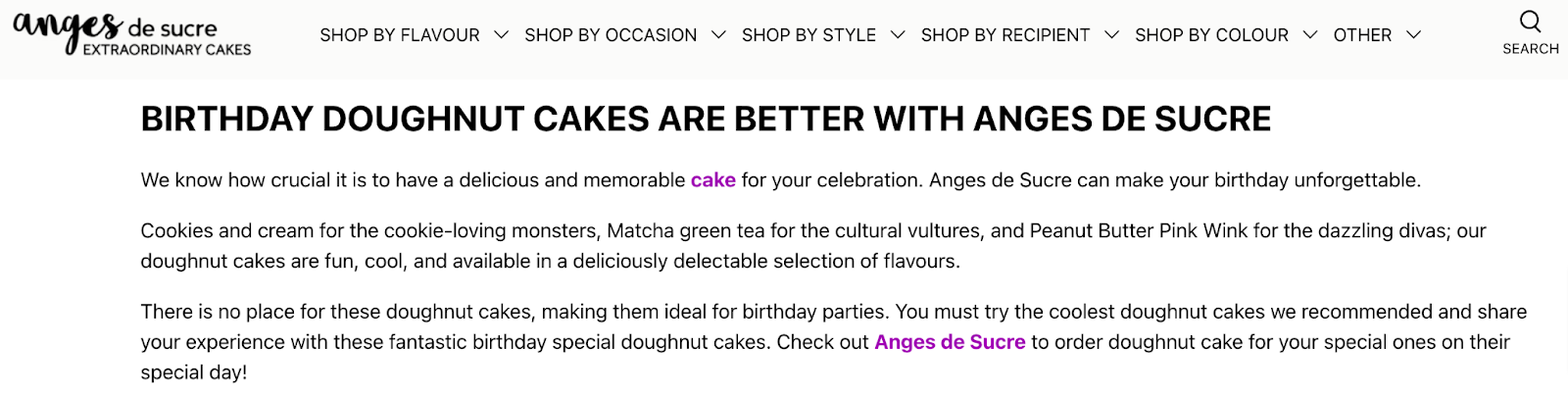Follow the purple "Anges de Sucre" link
1568x395 pixels.
[950, 342]
